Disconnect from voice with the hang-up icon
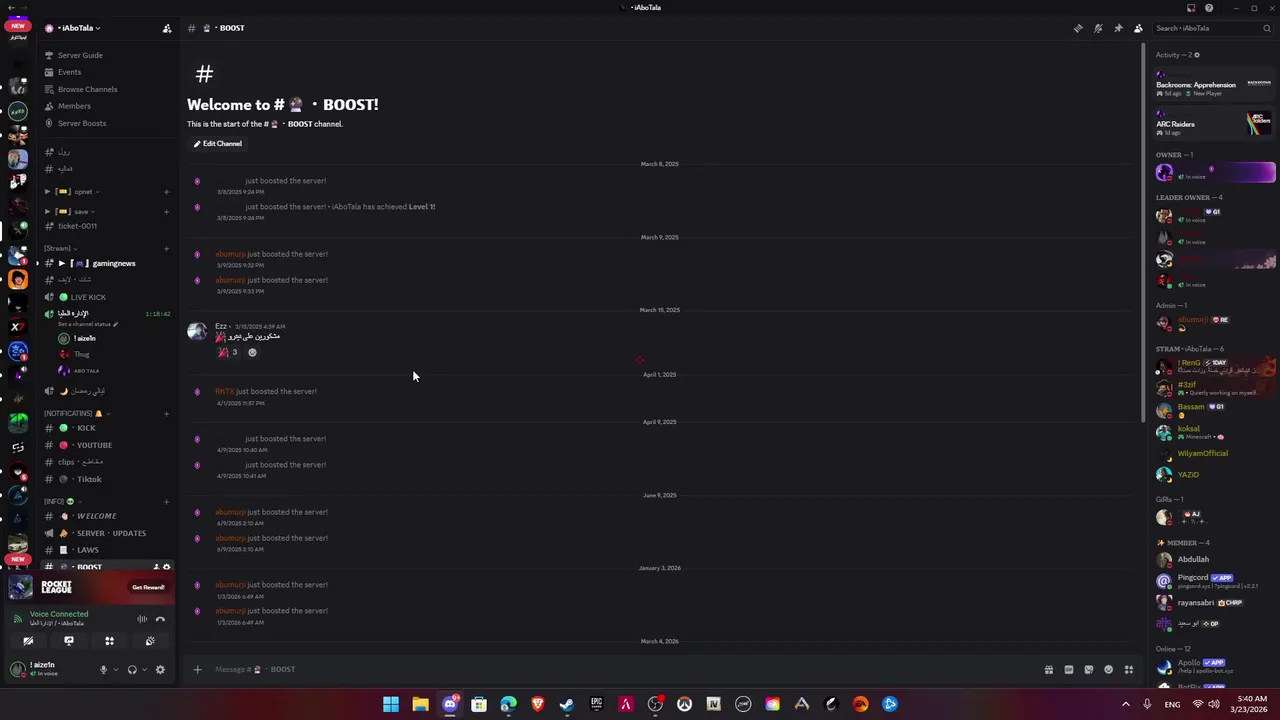The width and height of the screenshot is (1280, 720). 160,619
